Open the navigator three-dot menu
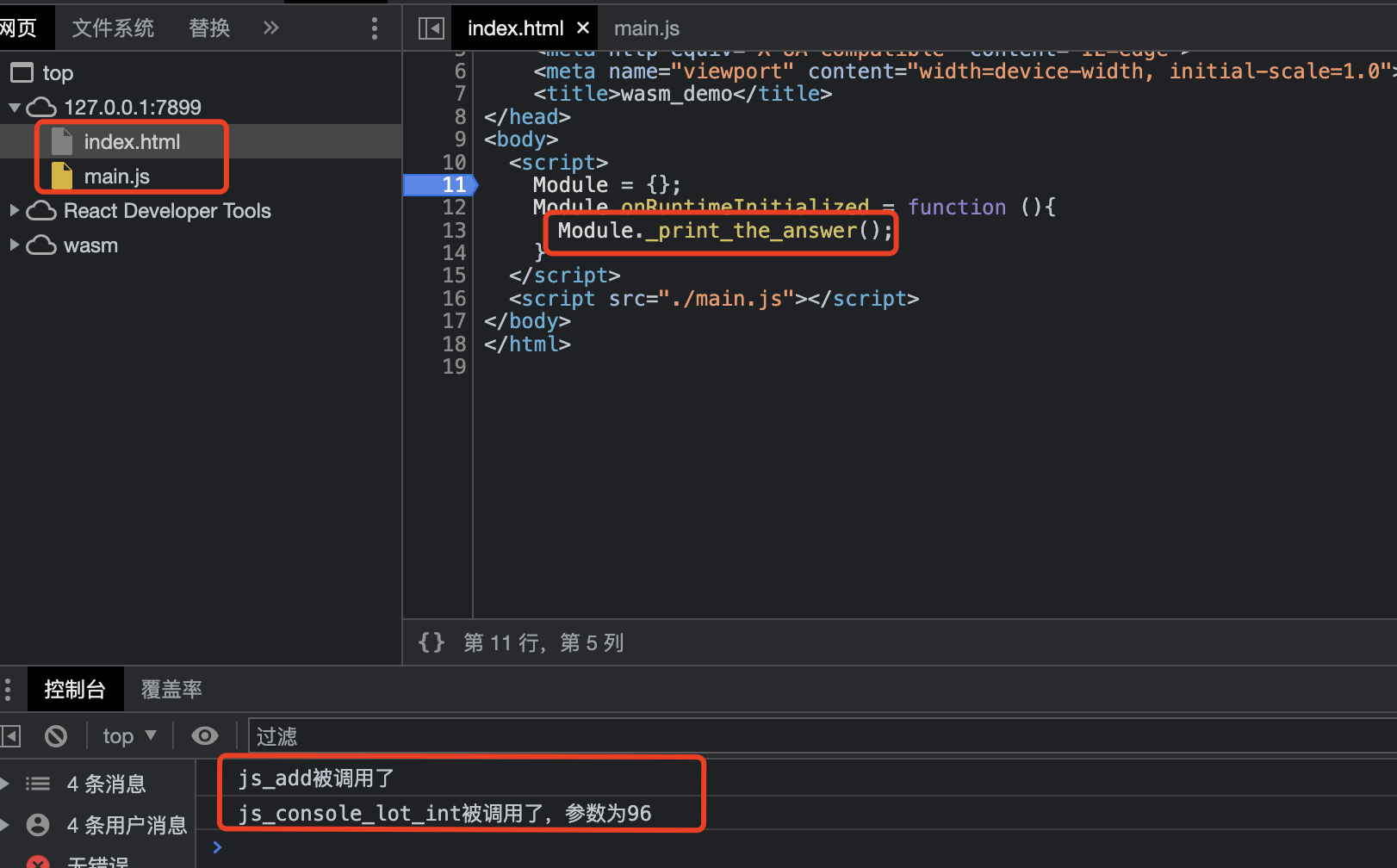 (374, 28)
